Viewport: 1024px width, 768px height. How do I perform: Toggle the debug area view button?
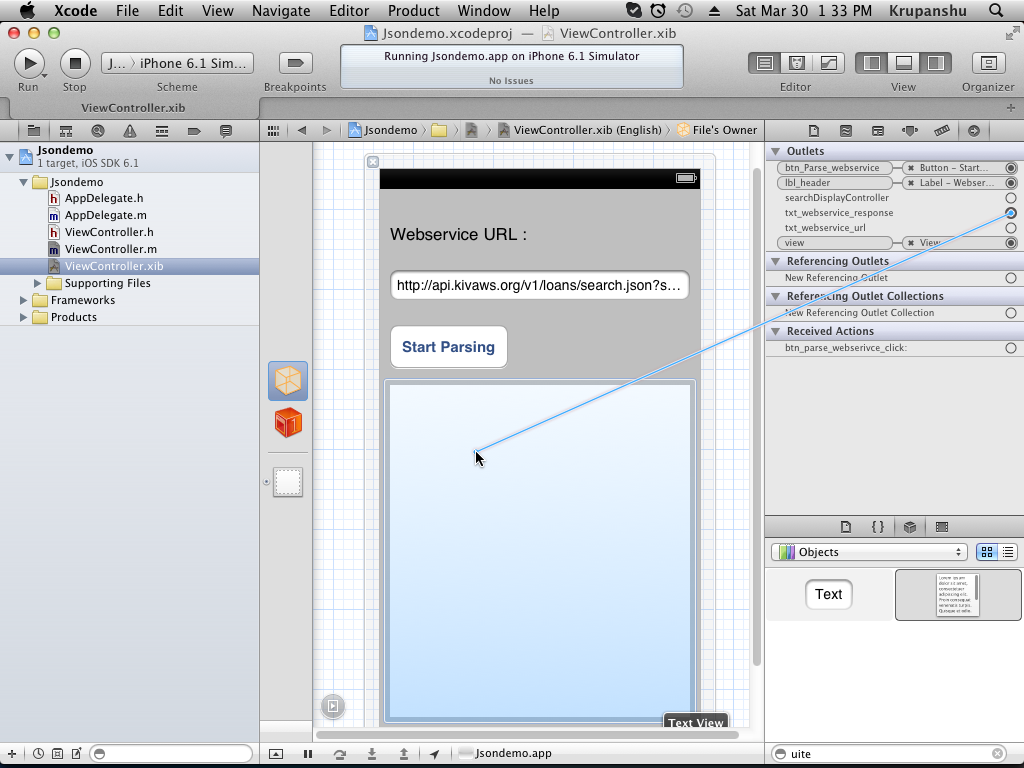904,63
